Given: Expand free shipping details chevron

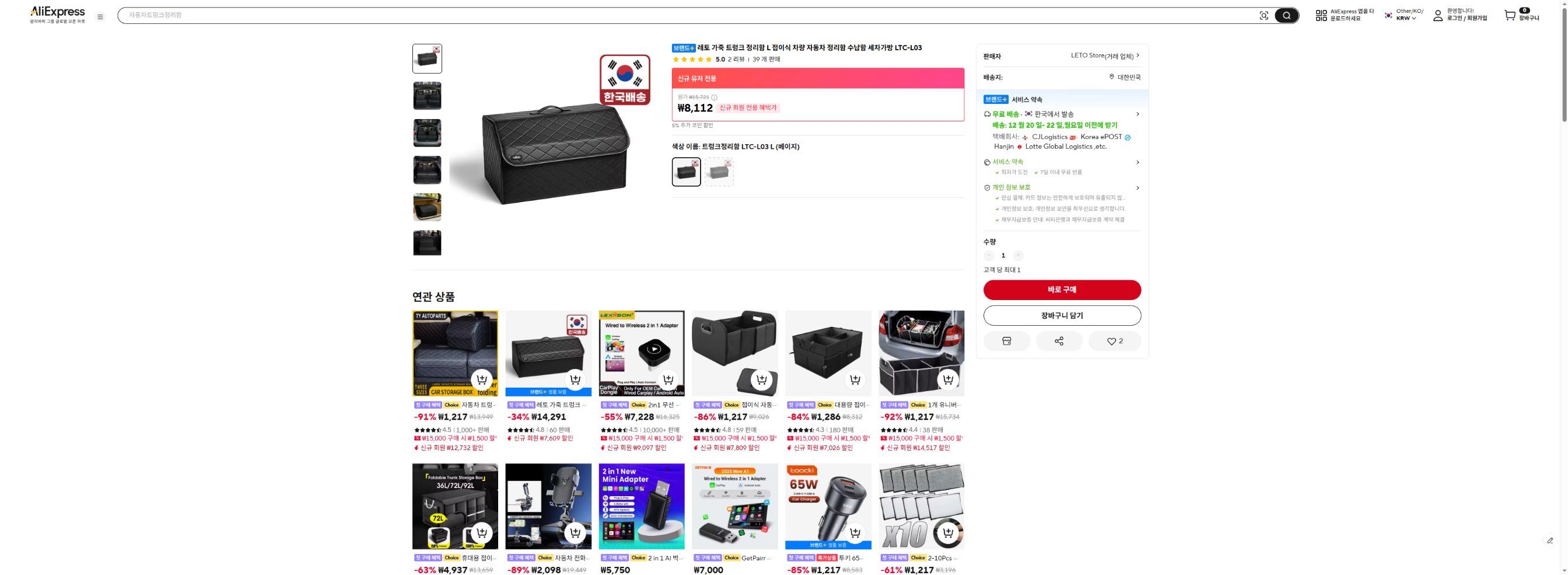Looking at the screenshot, I should coord(1137,114).
